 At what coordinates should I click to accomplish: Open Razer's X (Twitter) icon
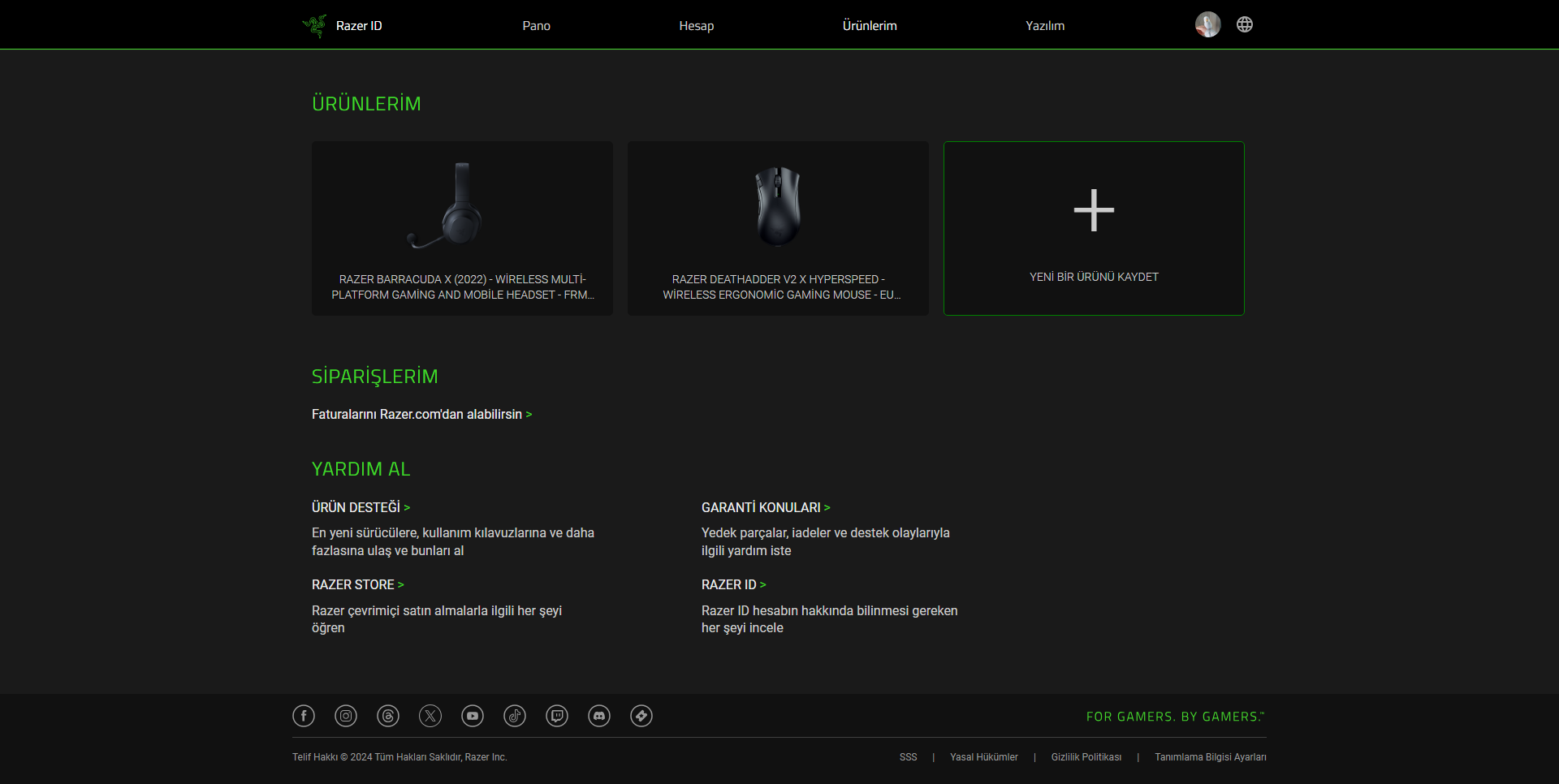point(430,716)
